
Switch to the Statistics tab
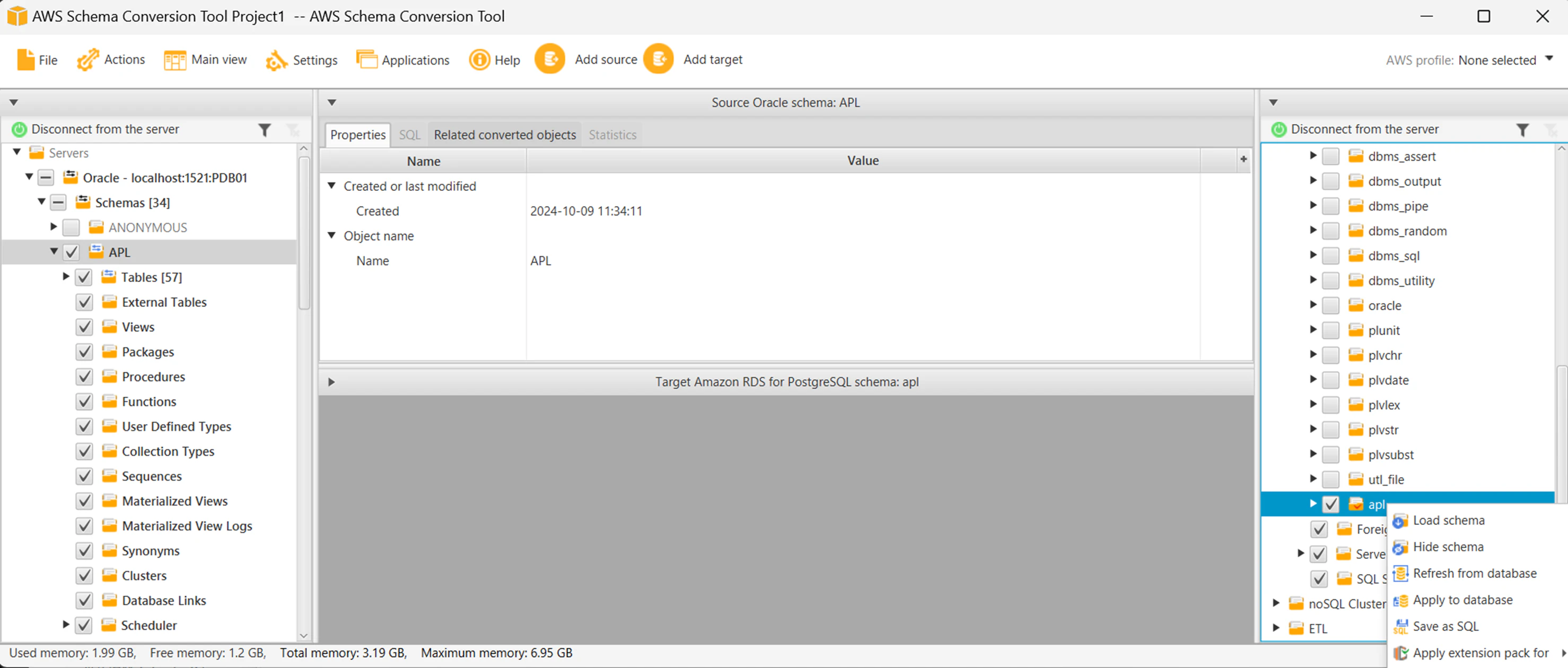(612, 135)
